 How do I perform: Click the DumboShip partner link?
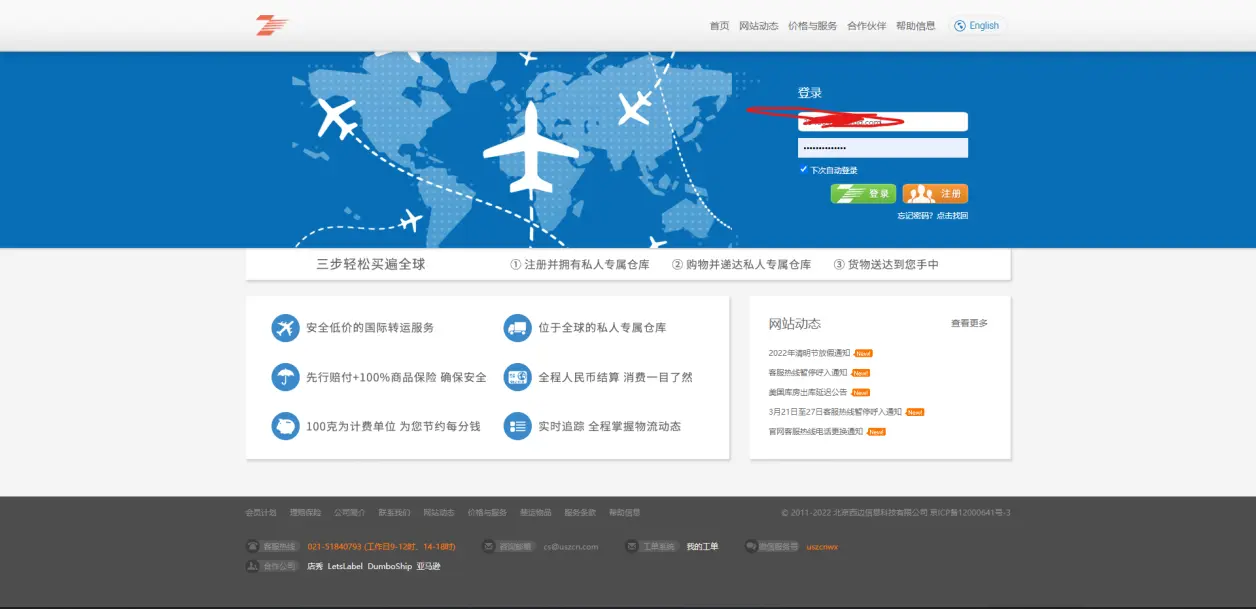tap(390, 566)
